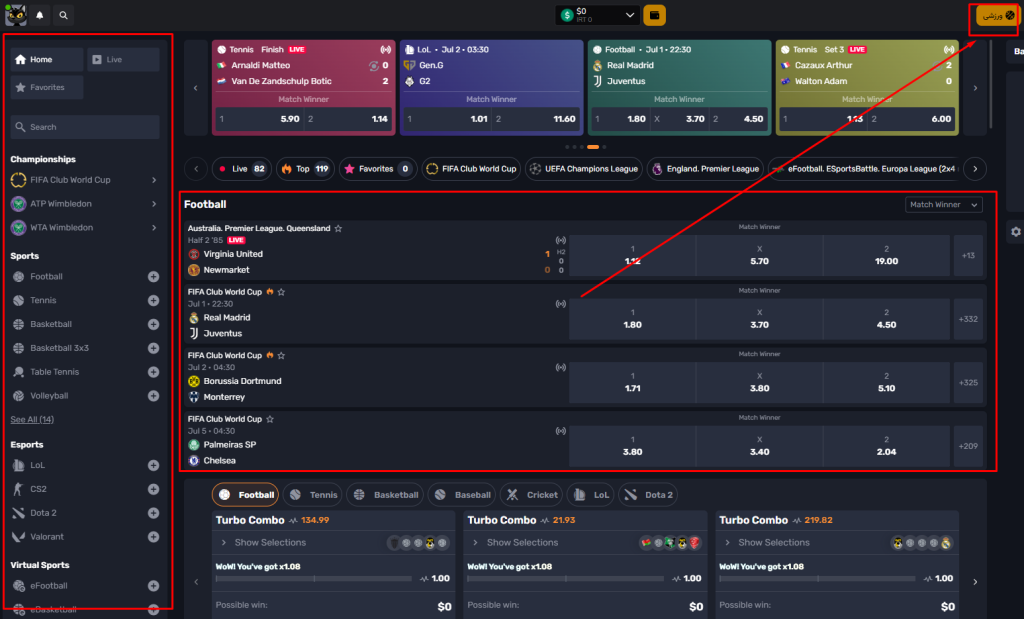This screenshot has height=619, width=1024.
Task: Click the Dota 2 icon under Esports
Action: pyautogui.click(x=18, y=513)
